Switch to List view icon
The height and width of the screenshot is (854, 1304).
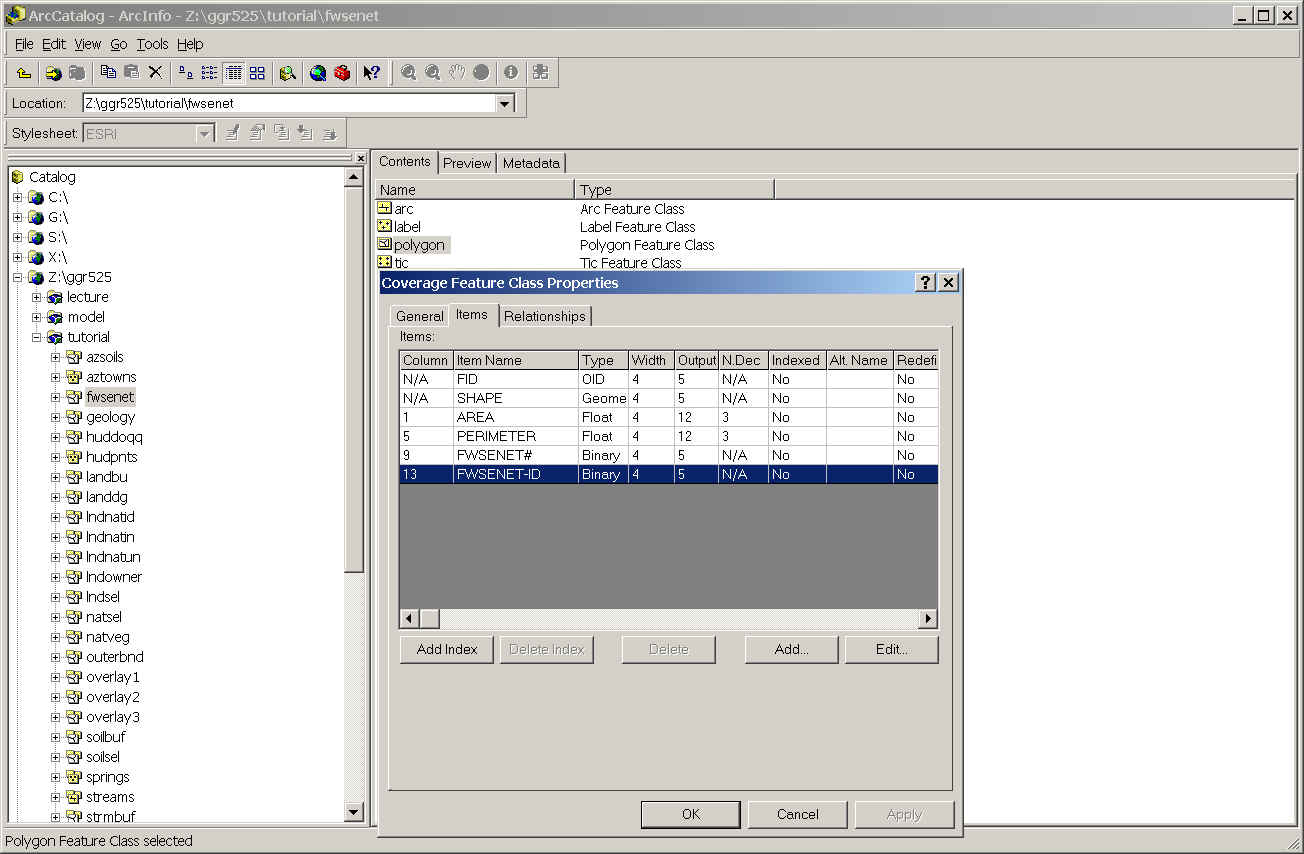[209, 73]
